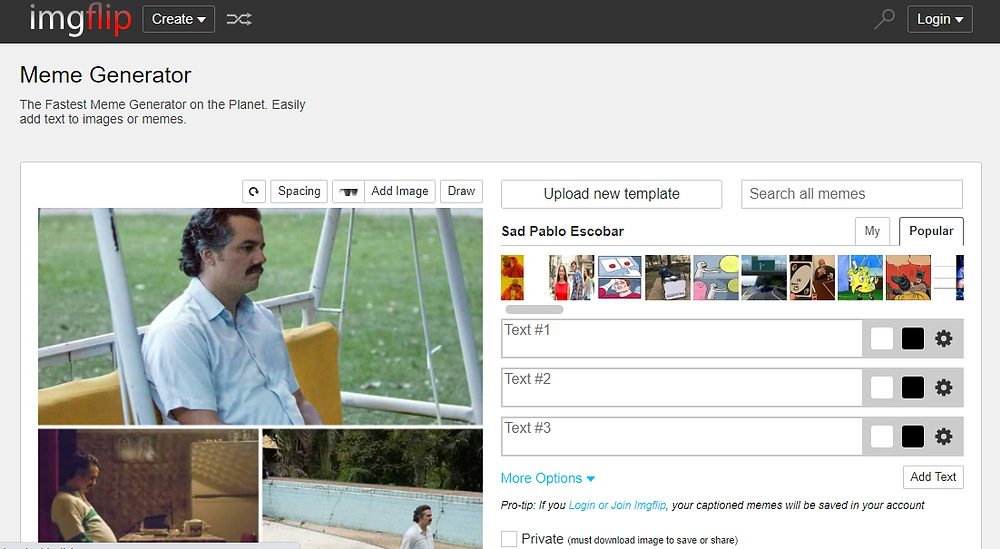Select the Mocking Spongebob template thumbnail

pyautogui.click(x=860, y=277)
